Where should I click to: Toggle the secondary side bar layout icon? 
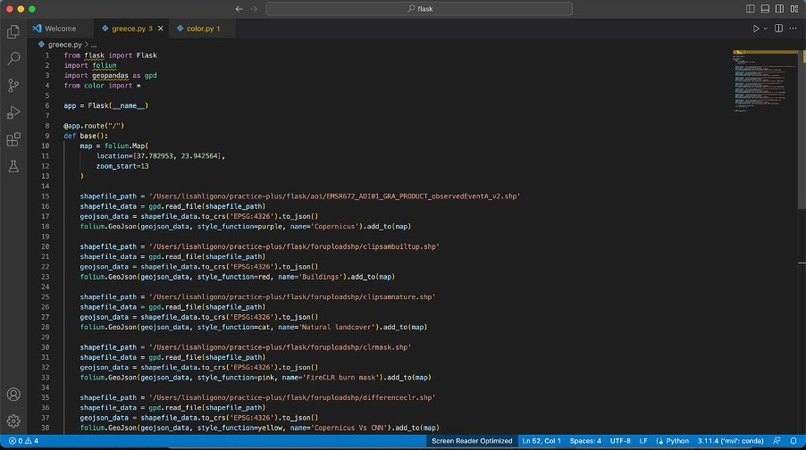coord(780,9)
